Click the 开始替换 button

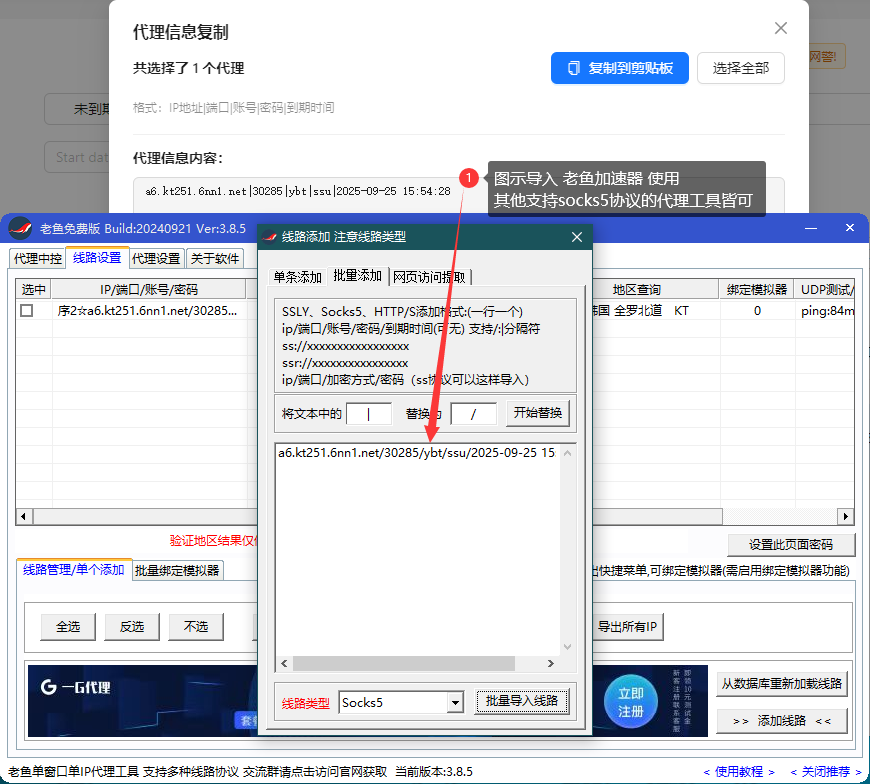point(538,413)
